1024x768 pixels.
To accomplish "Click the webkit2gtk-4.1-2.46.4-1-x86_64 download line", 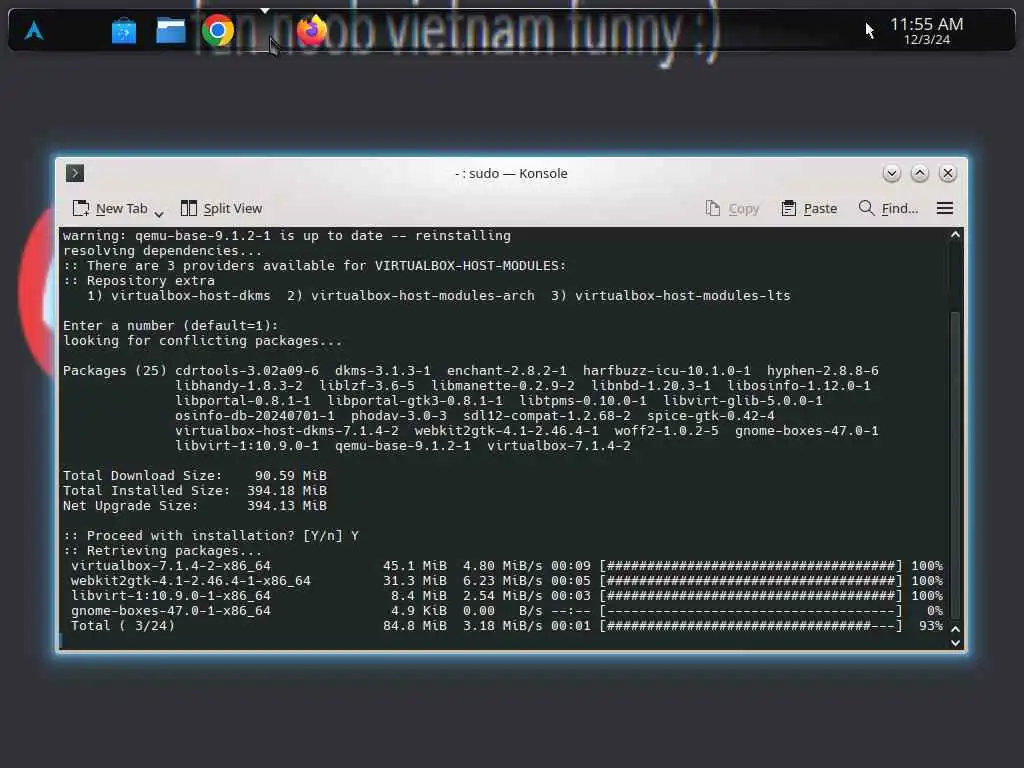I will pyautogui.click(x=507, y=581).
